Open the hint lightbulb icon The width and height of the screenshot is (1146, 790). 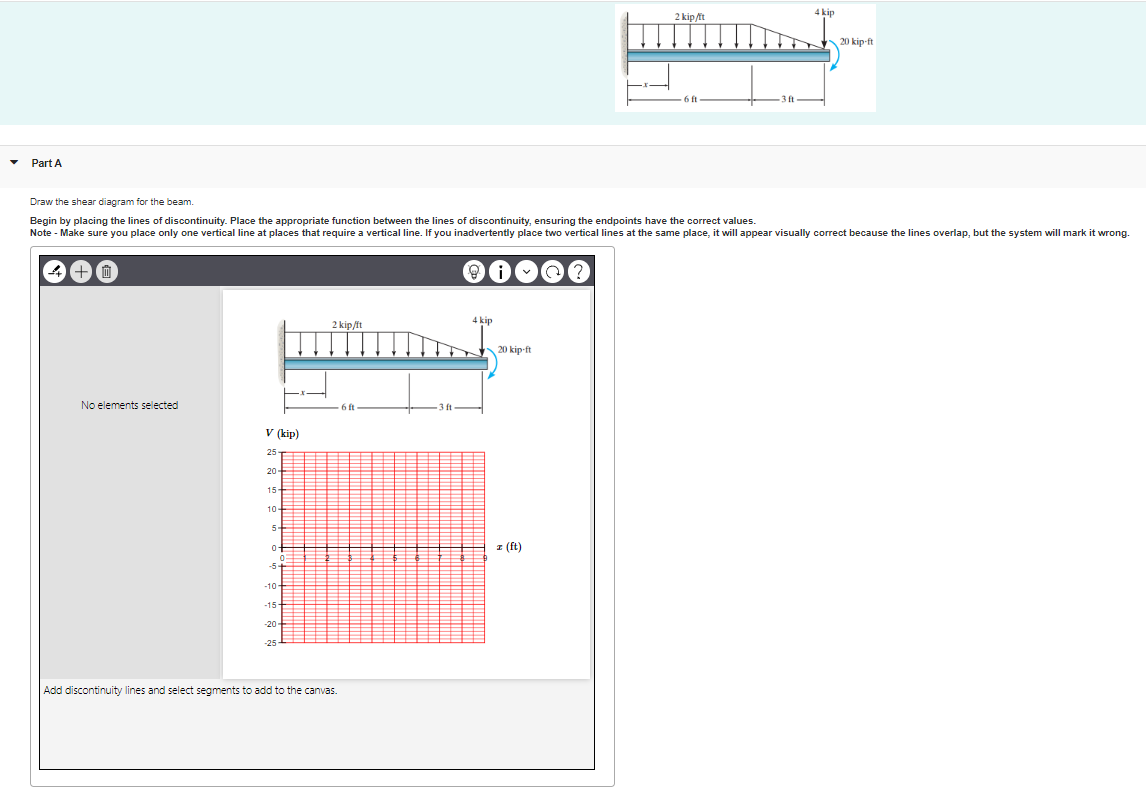point(474,270)
